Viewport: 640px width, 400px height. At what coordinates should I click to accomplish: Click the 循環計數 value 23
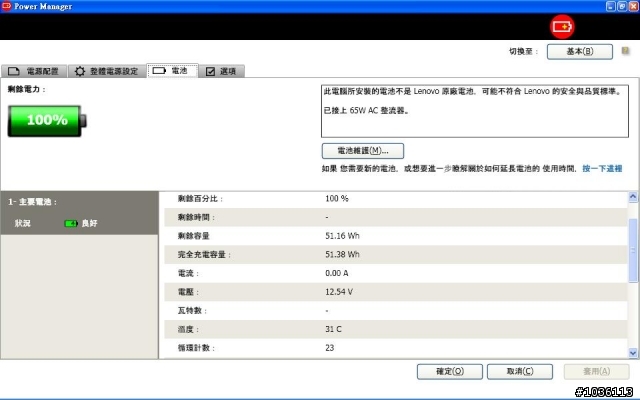pyautogui.click(x=329, y=348)
